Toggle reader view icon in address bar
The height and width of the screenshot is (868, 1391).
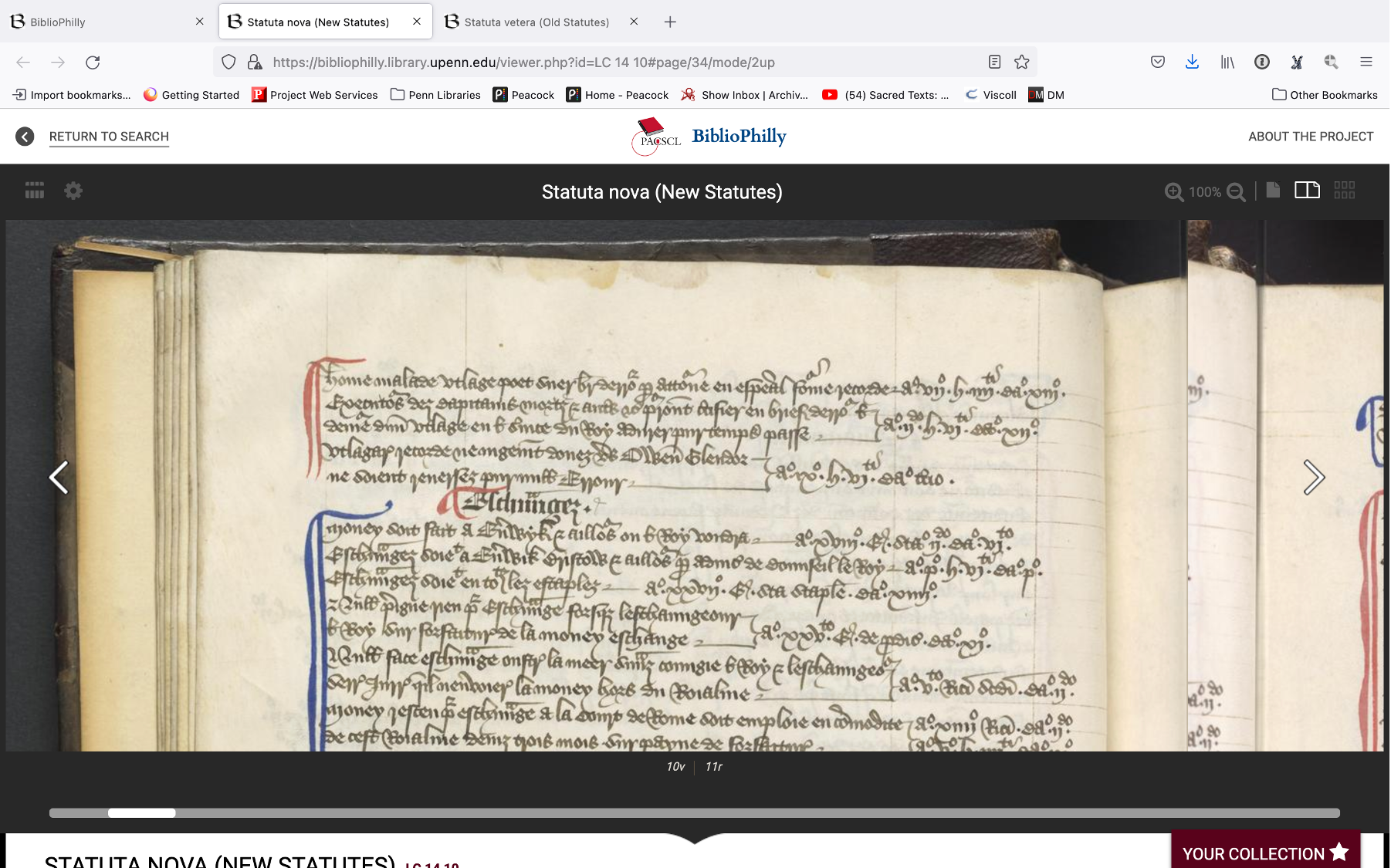[995, 62]
